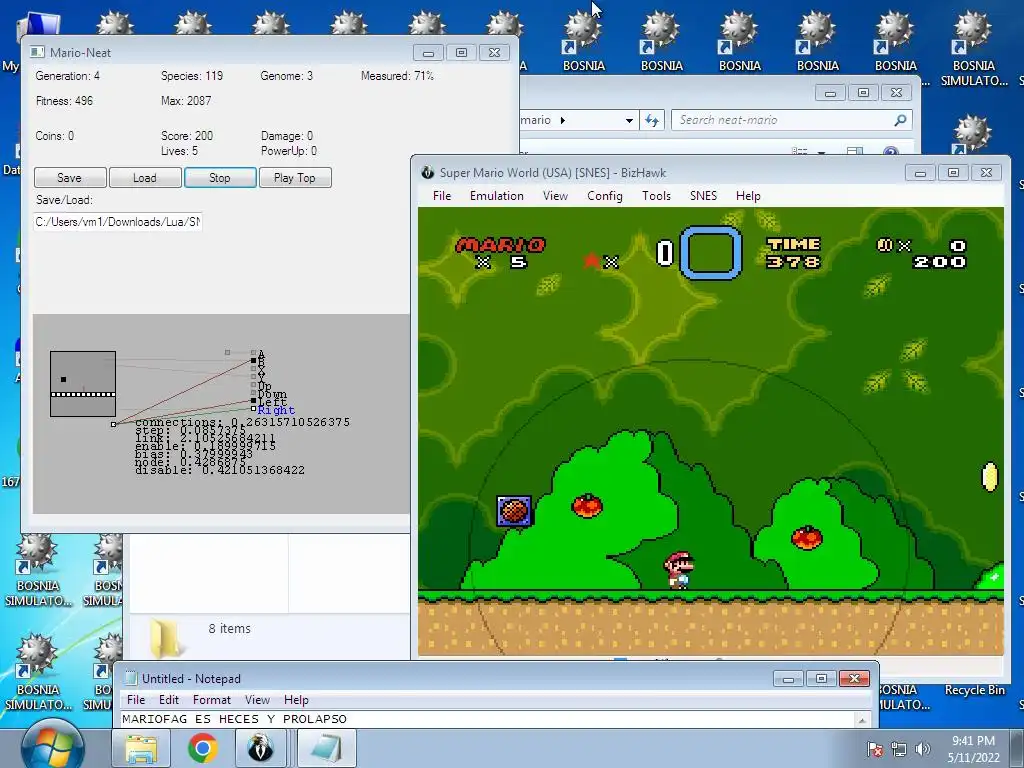The height and width of the screenshot is (768, 1024).
Task: Click the Action Center flag tray icon
Action: coord(875,749)
